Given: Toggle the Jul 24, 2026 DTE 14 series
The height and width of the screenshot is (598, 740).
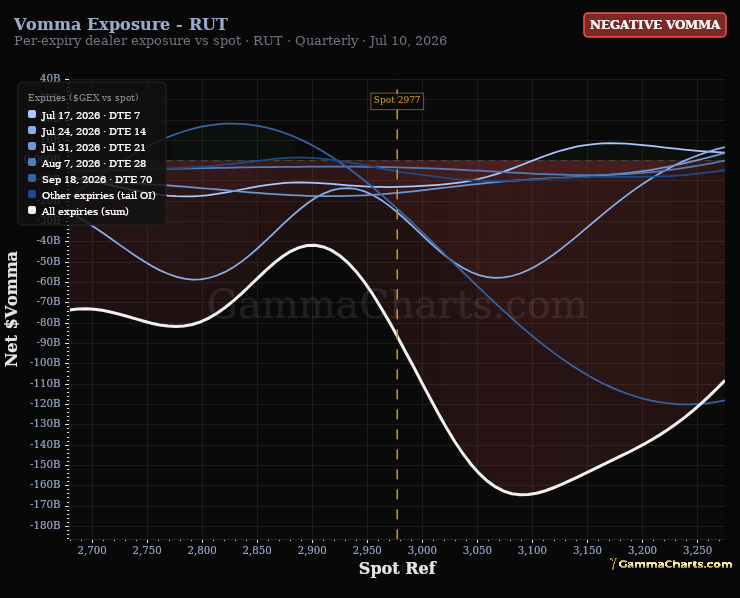Looking at the screenshot, I should 93,131.
